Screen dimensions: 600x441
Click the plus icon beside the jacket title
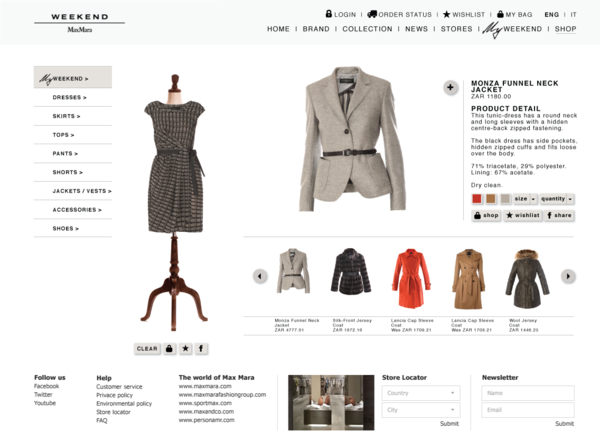tap(450, 88)
